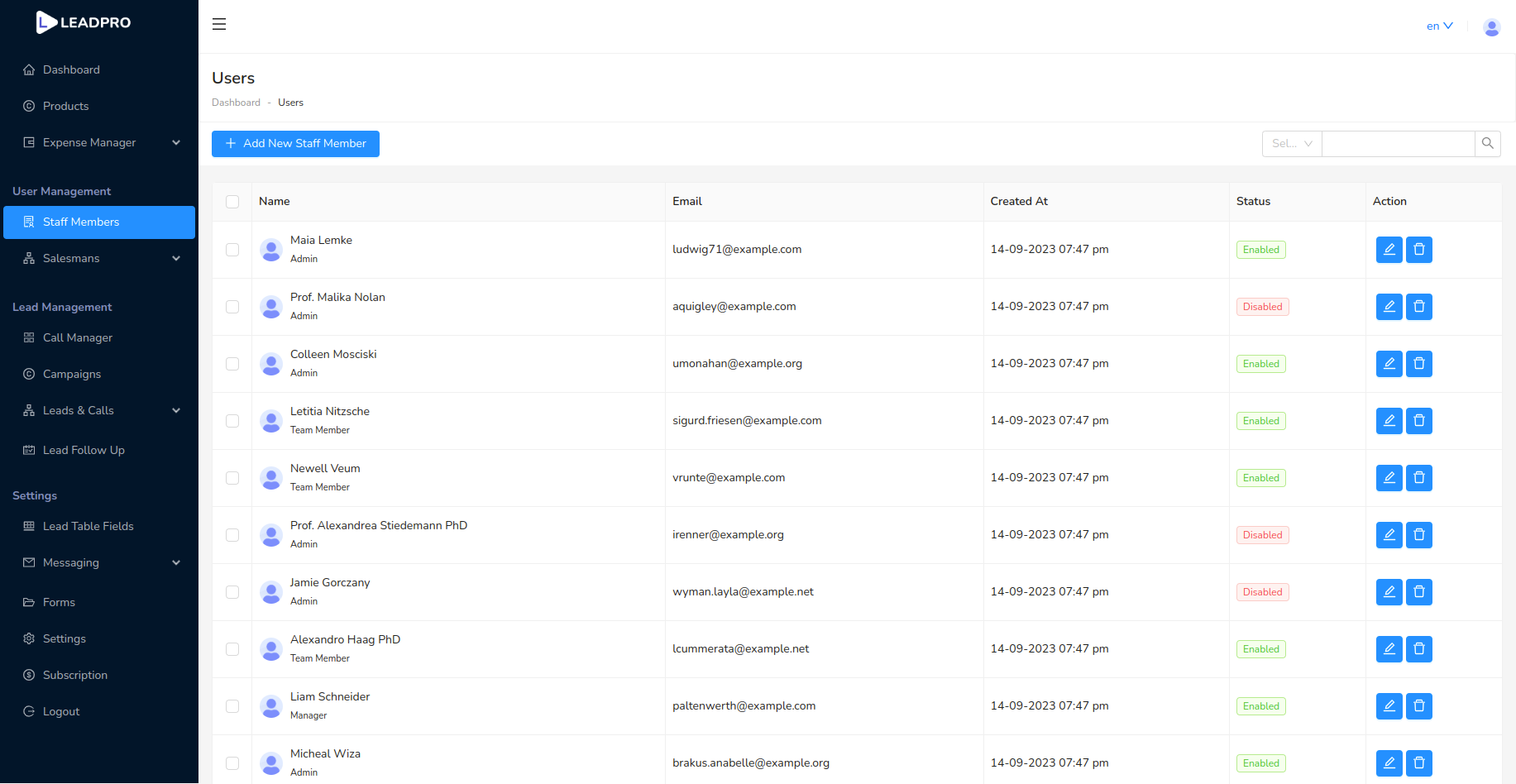
Task: Click the hamburger menu icon
Action: click(219, 24)
